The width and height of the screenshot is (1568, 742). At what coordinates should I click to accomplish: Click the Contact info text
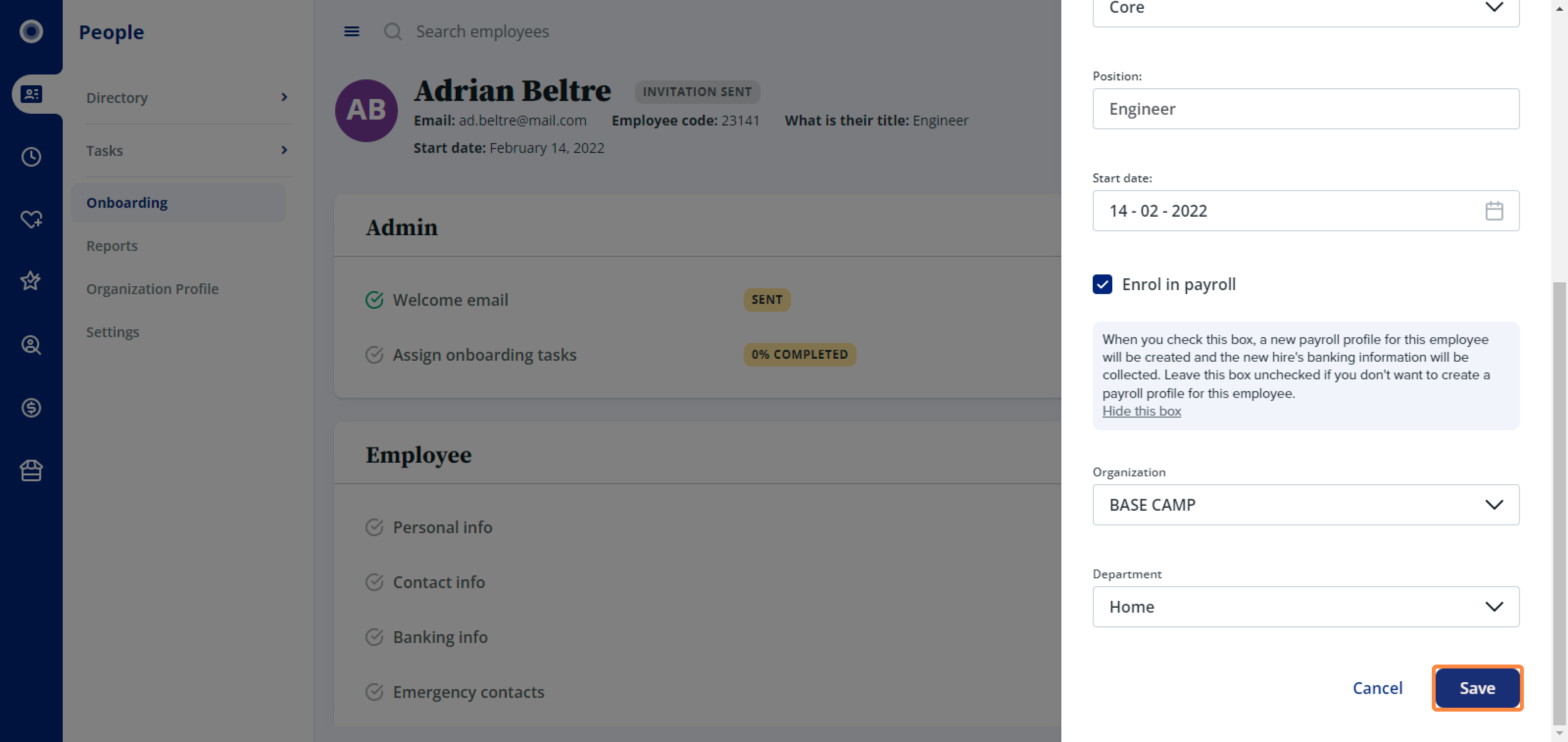[x=439, y=582]
